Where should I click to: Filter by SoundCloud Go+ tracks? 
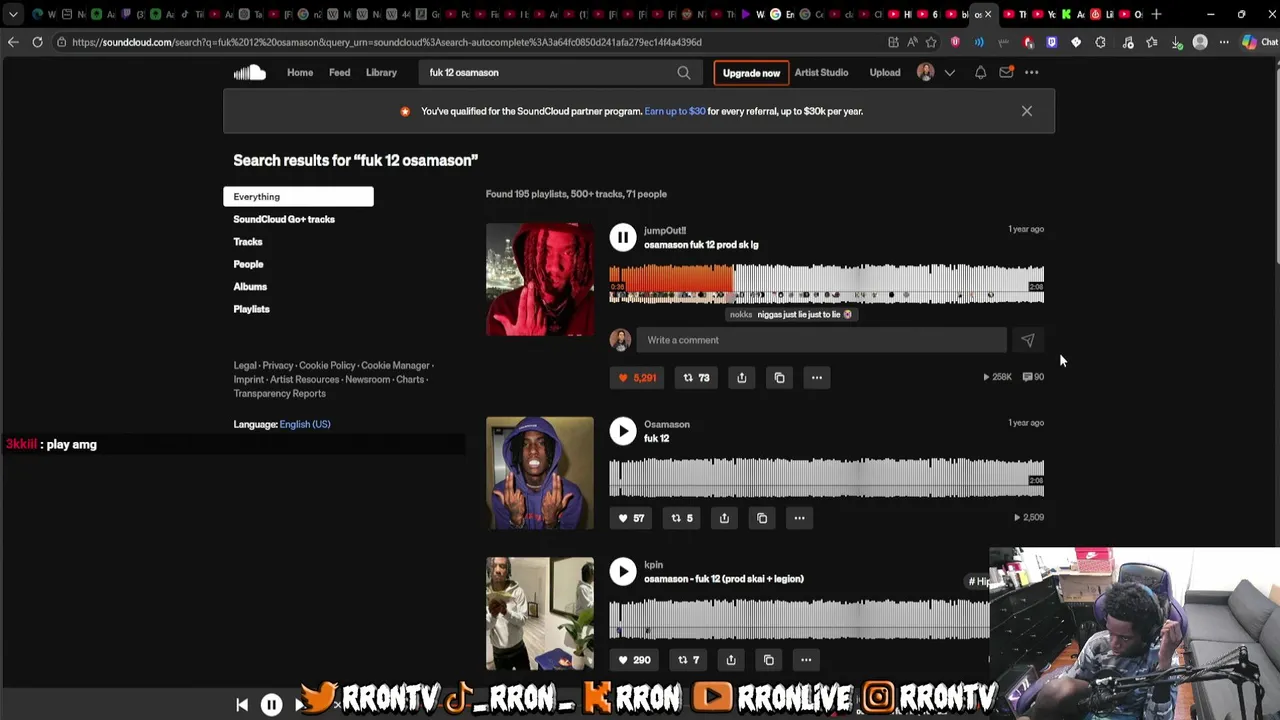(284, 219)
